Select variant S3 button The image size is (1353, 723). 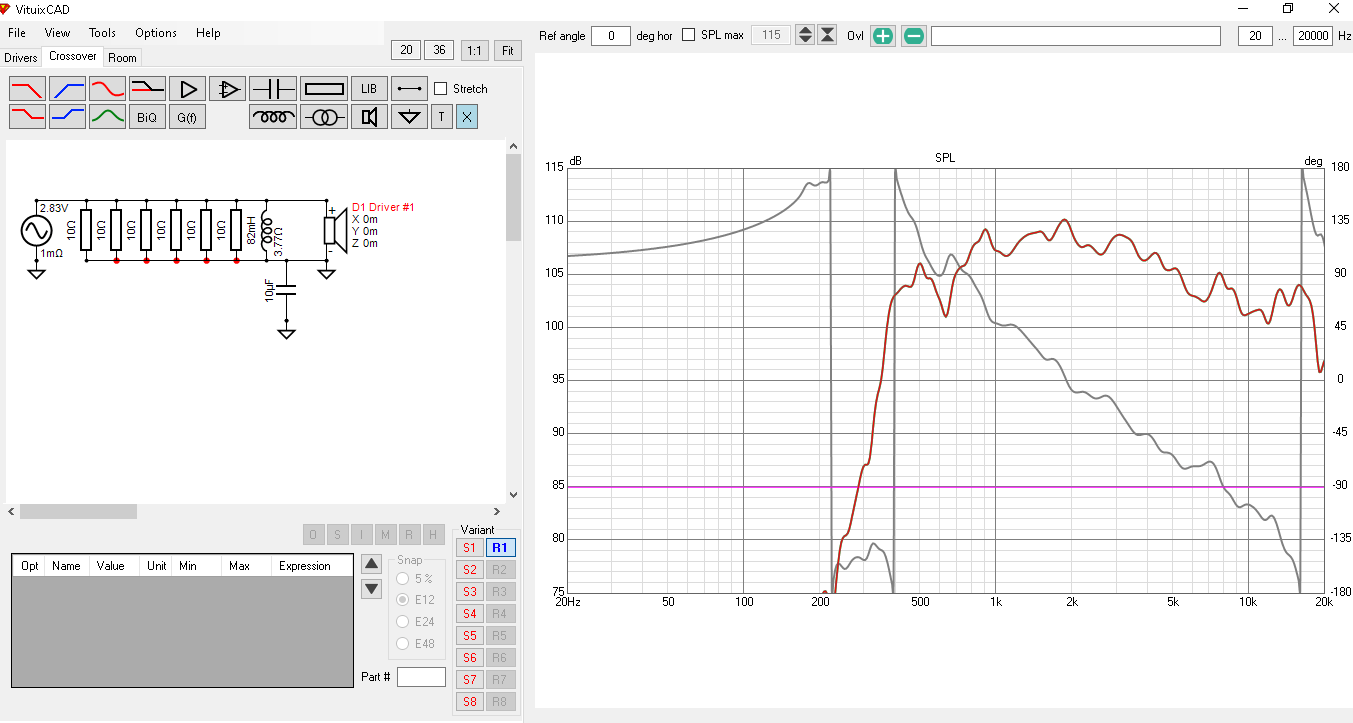(469, 591)
